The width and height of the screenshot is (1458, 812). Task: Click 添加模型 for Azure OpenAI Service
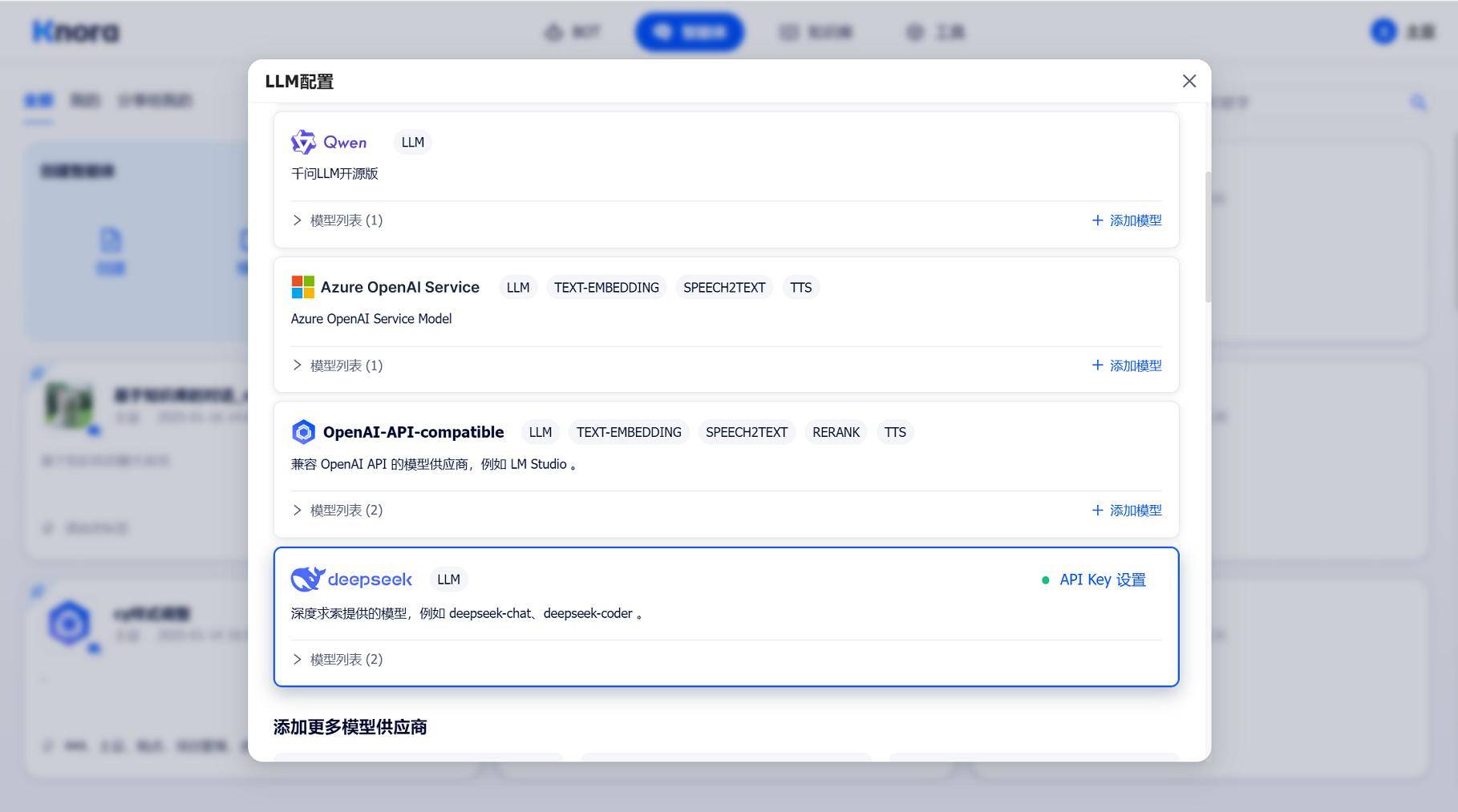pyautogui.click(x=1127, y=366)
